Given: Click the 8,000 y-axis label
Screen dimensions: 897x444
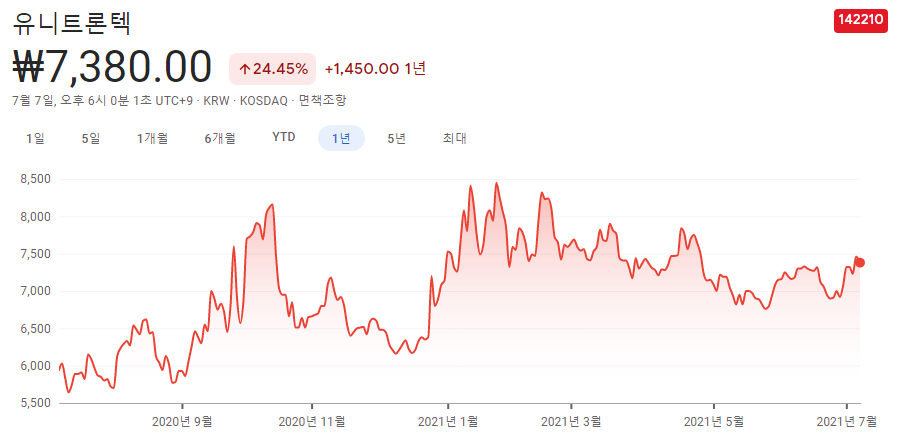Looking at the screenshot, I should point(35,217).
